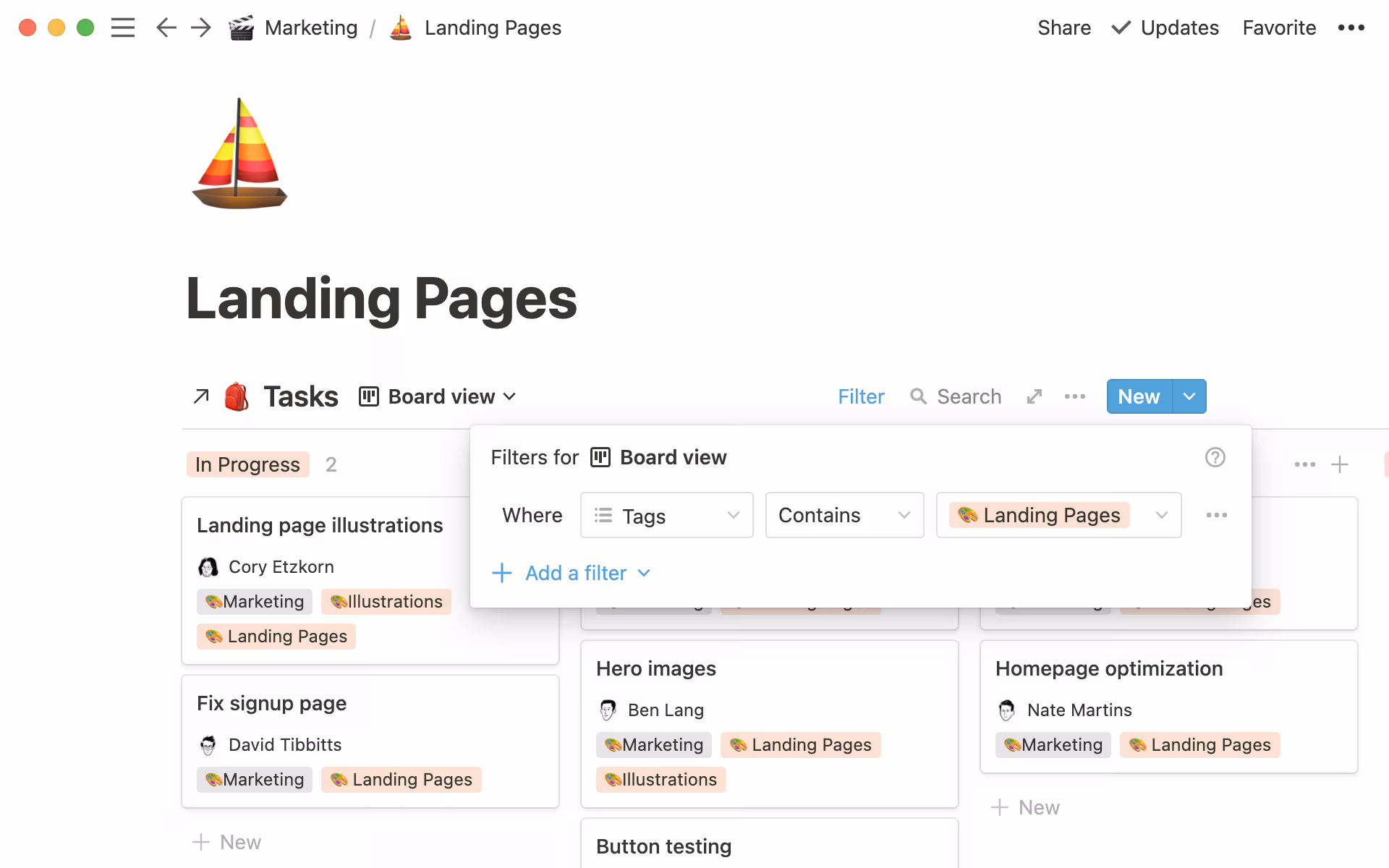Toggle Favorite for the Landing Pages page

coord(1279,27)
